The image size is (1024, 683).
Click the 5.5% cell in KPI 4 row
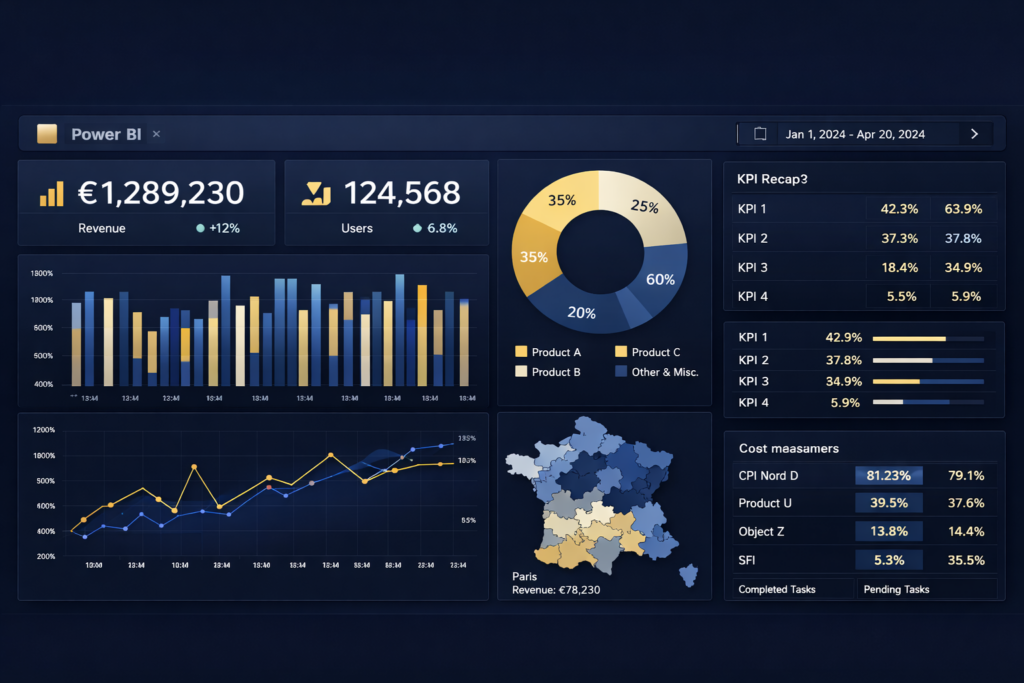pos(901,296)
